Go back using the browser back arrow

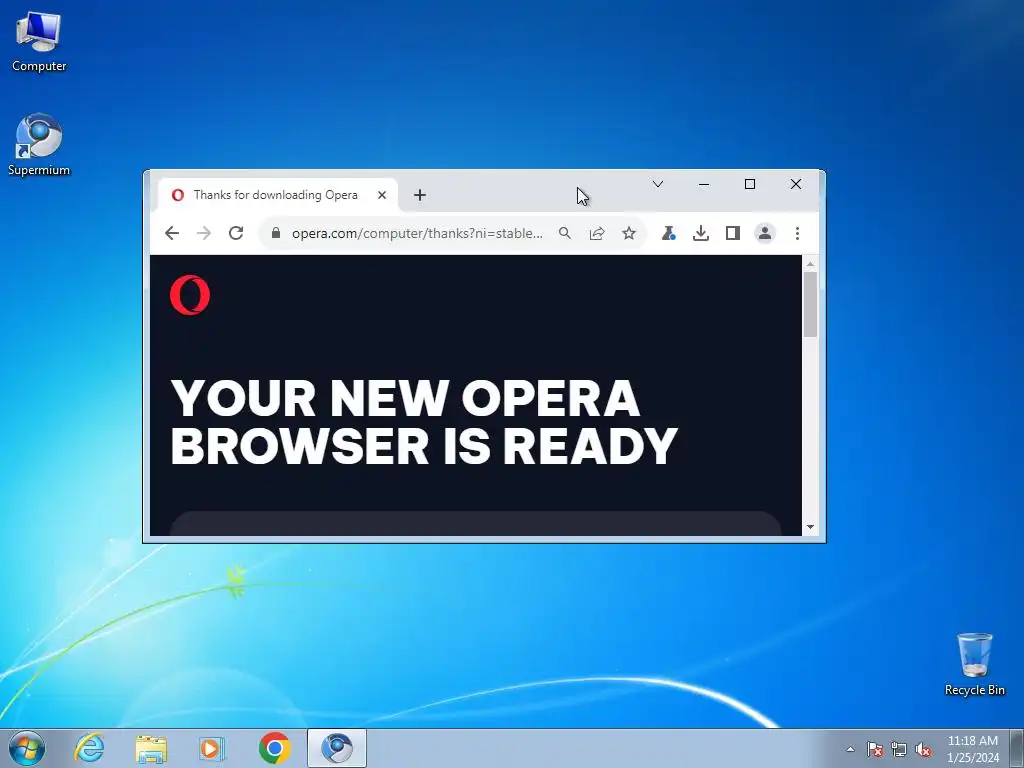[x=172, y=233]
